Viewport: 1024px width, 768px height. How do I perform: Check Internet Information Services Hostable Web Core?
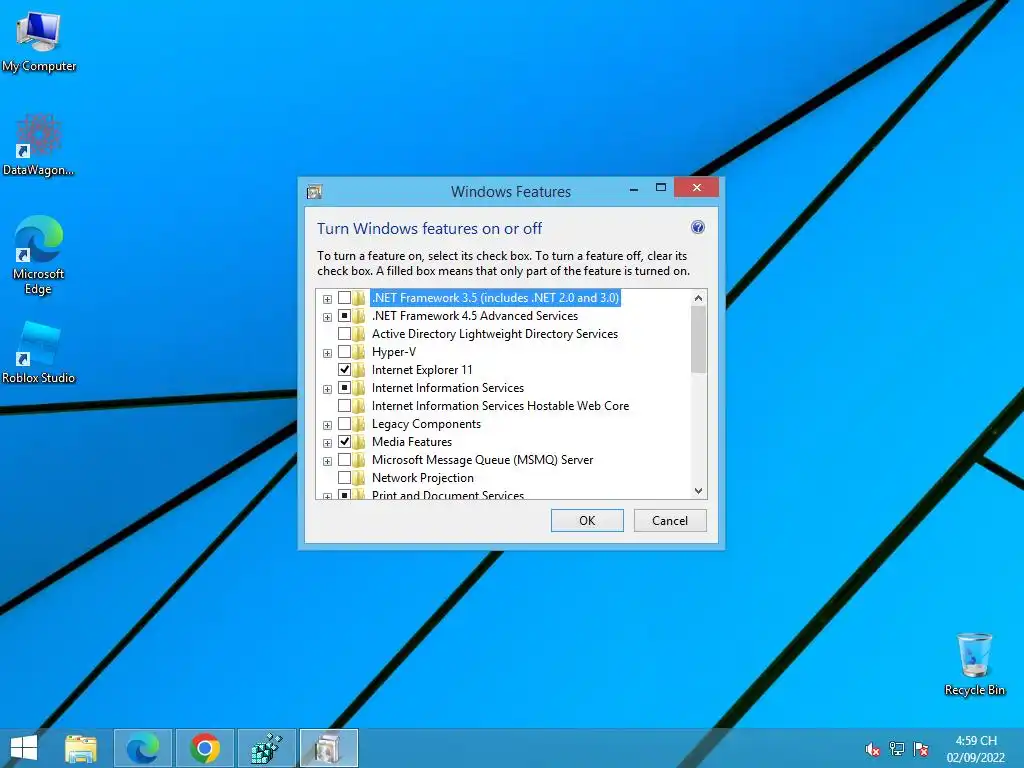click(344, 406)
